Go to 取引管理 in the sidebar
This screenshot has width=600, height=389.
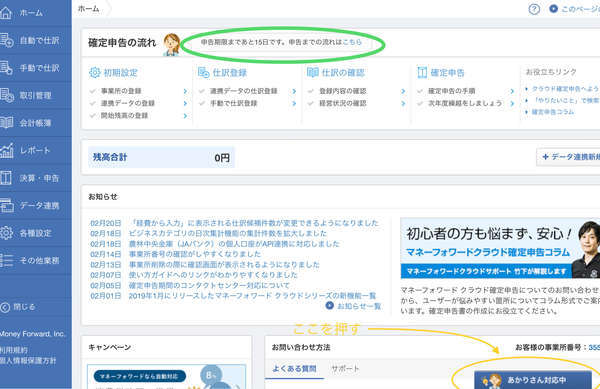click(x=35, y=95)
